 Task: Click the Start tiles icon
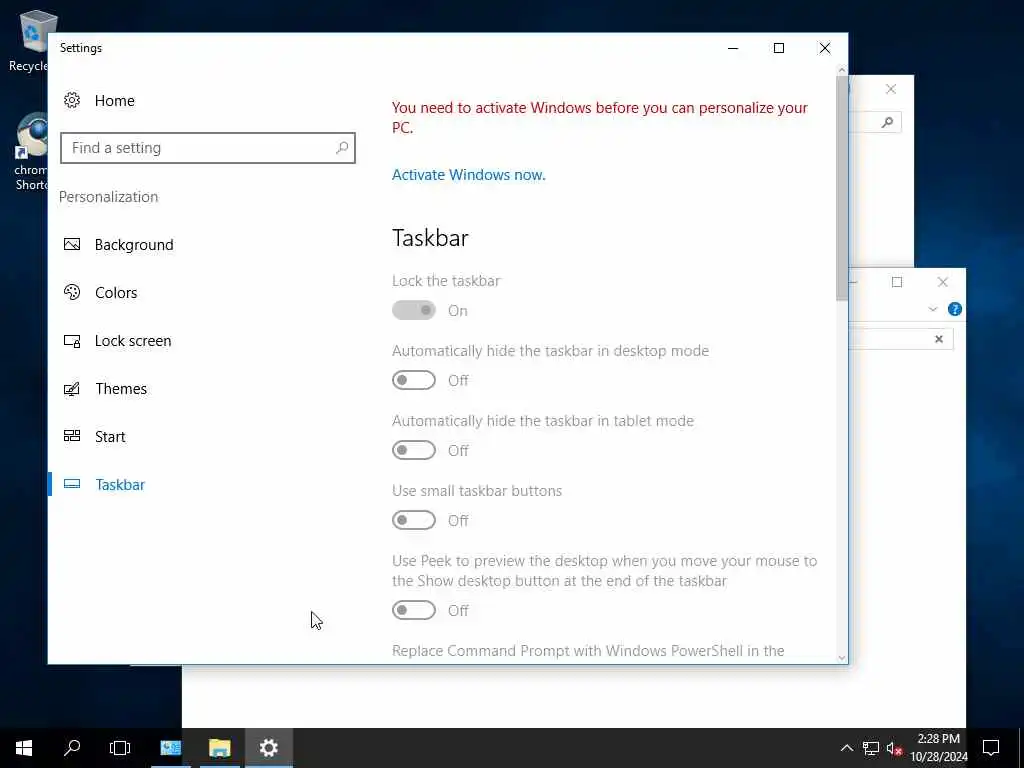pyautogui.click(x=72, y=436)
